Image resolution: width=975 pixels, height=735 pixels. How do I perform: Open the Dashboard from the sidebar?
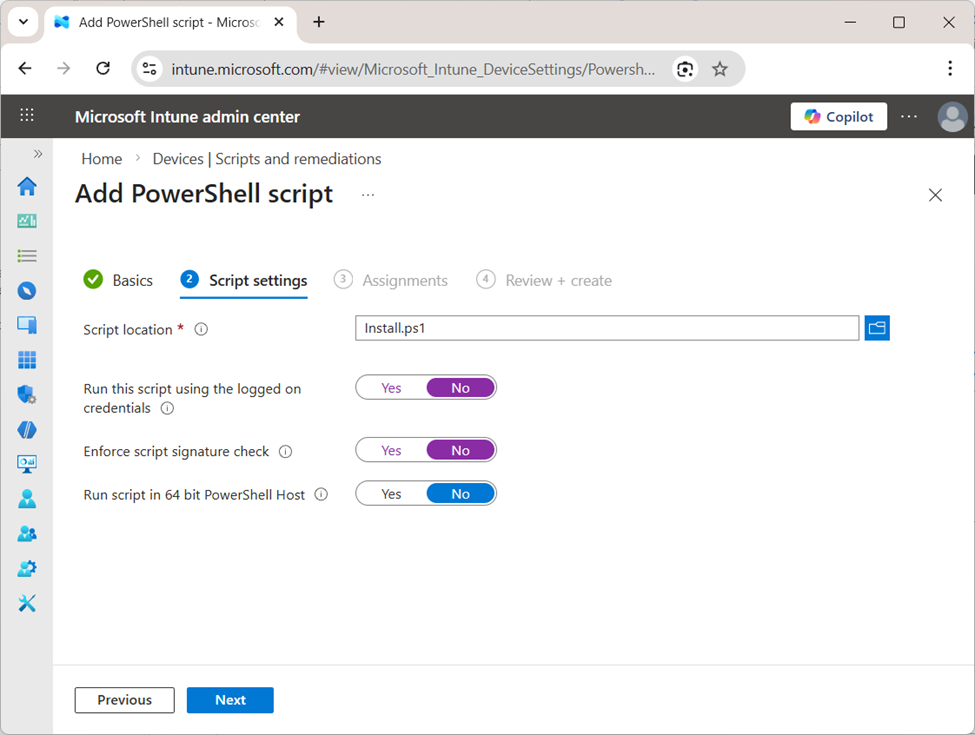pos(27,221)
